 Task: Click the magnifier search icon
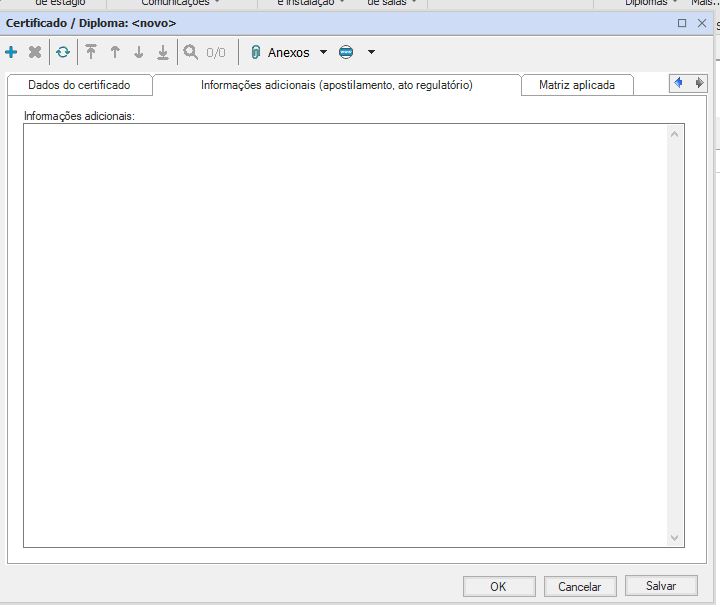click(191, 52)
